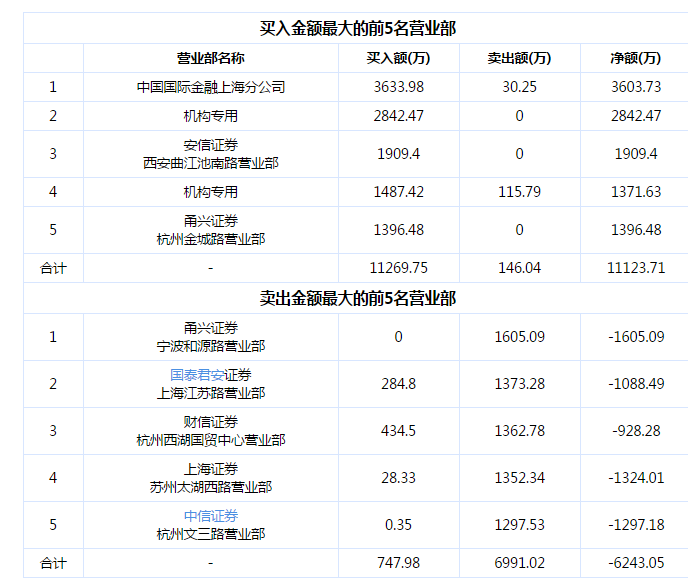The height and width of the screenshot is (587, 688).
Task: Click sell amount 1297.53
Action: coord(520,525)
